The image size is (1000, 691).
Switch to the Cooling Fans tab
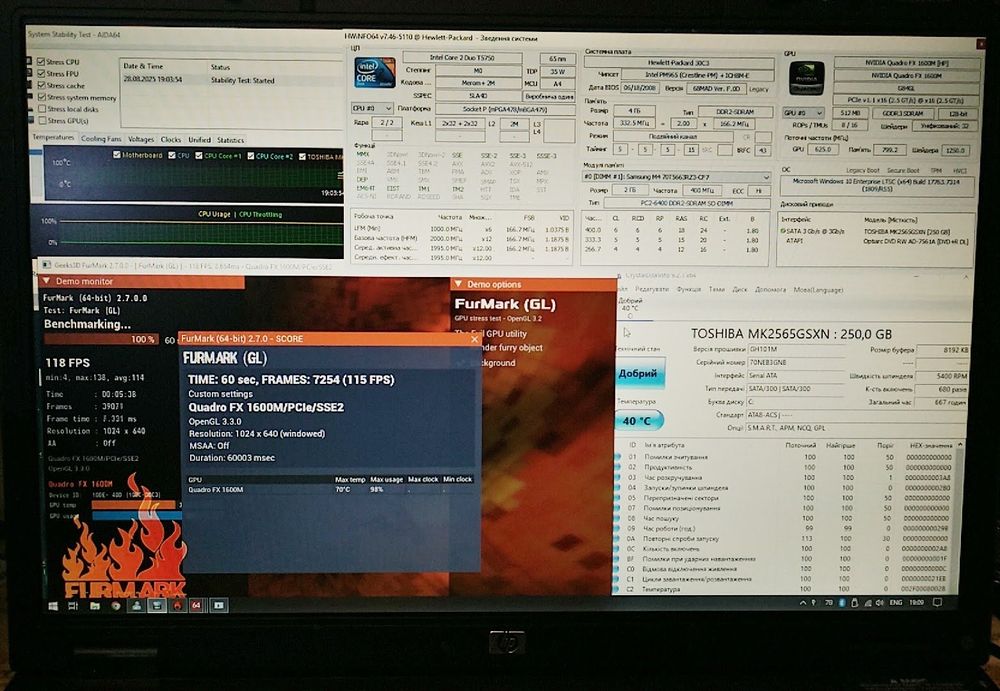pyautogui.click(x=101, y=138)
